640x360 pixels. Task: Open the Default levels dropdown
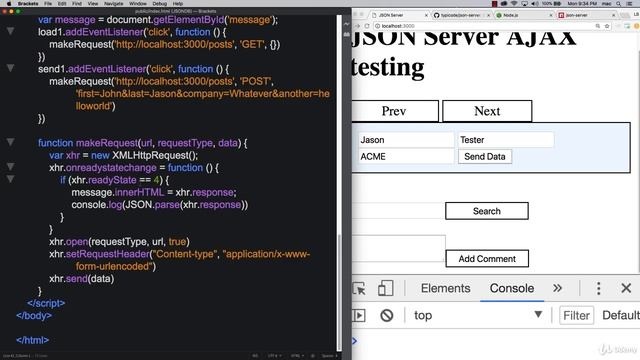[x=620, y=315]
